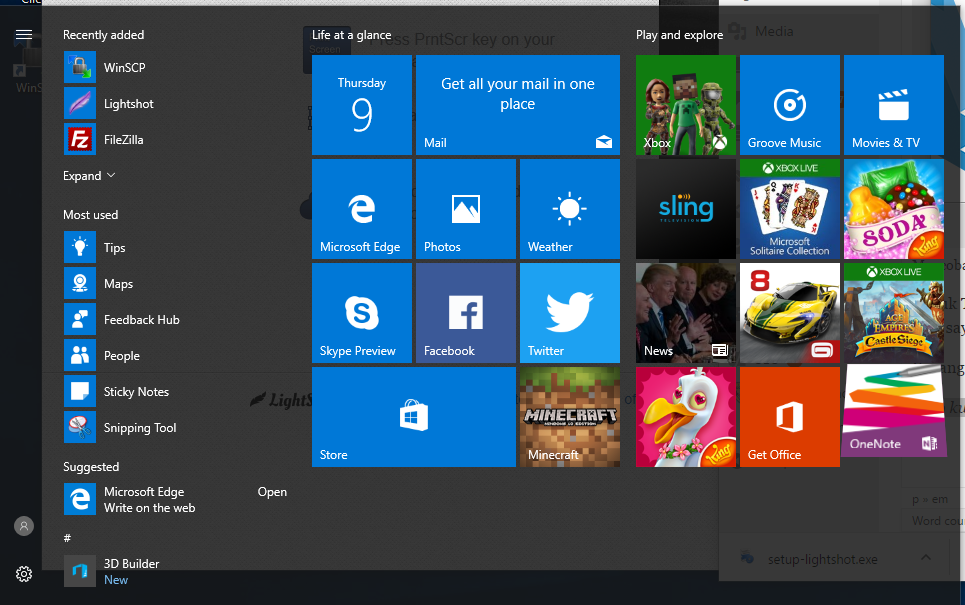Image resolution: width=965 pixels, height=605 pixels.
Task: Click setup-lightshot.exe download in browser
Action: click(822, 559)
